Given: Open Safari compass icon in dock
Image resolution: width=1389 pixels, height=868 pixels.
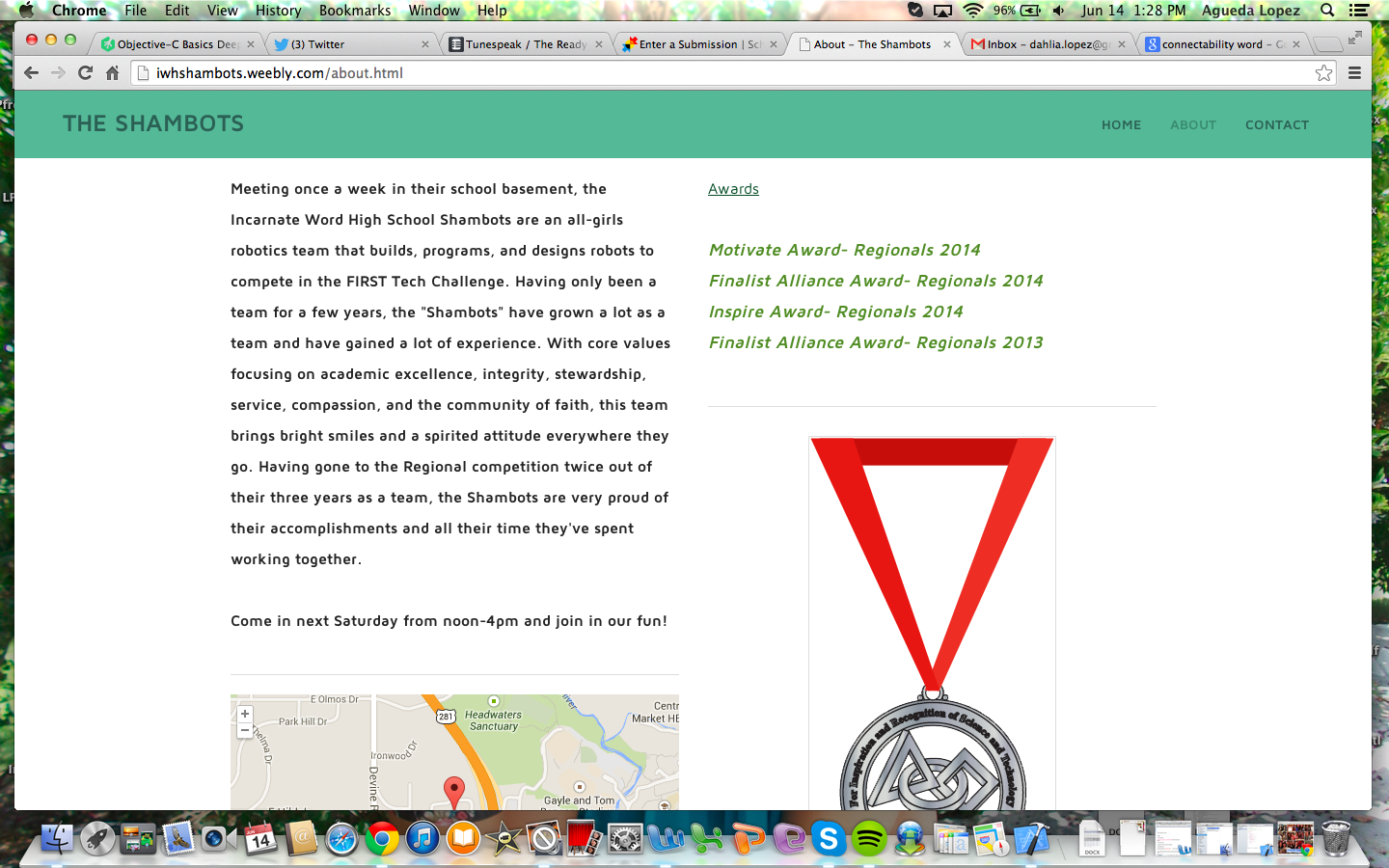Looking at the screenshot, I should [x=341, y=838].
